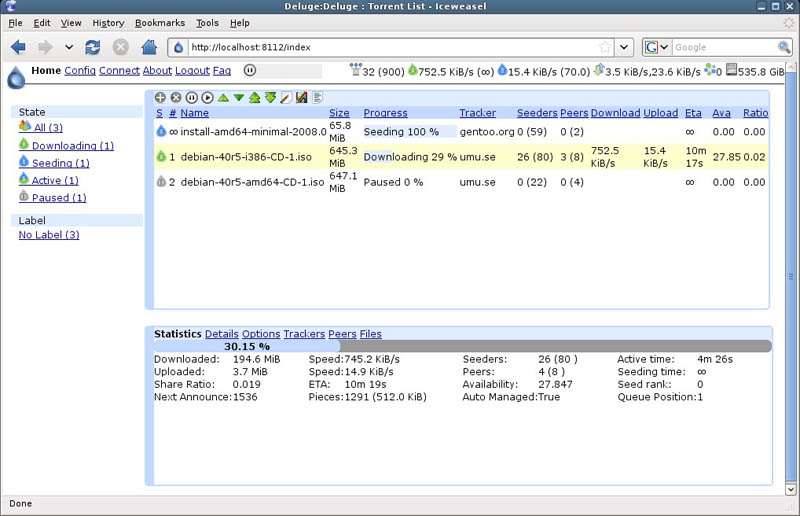800x516 pixels.
Task: Move torrent to bottom of queue
Action: pos(270,97)
